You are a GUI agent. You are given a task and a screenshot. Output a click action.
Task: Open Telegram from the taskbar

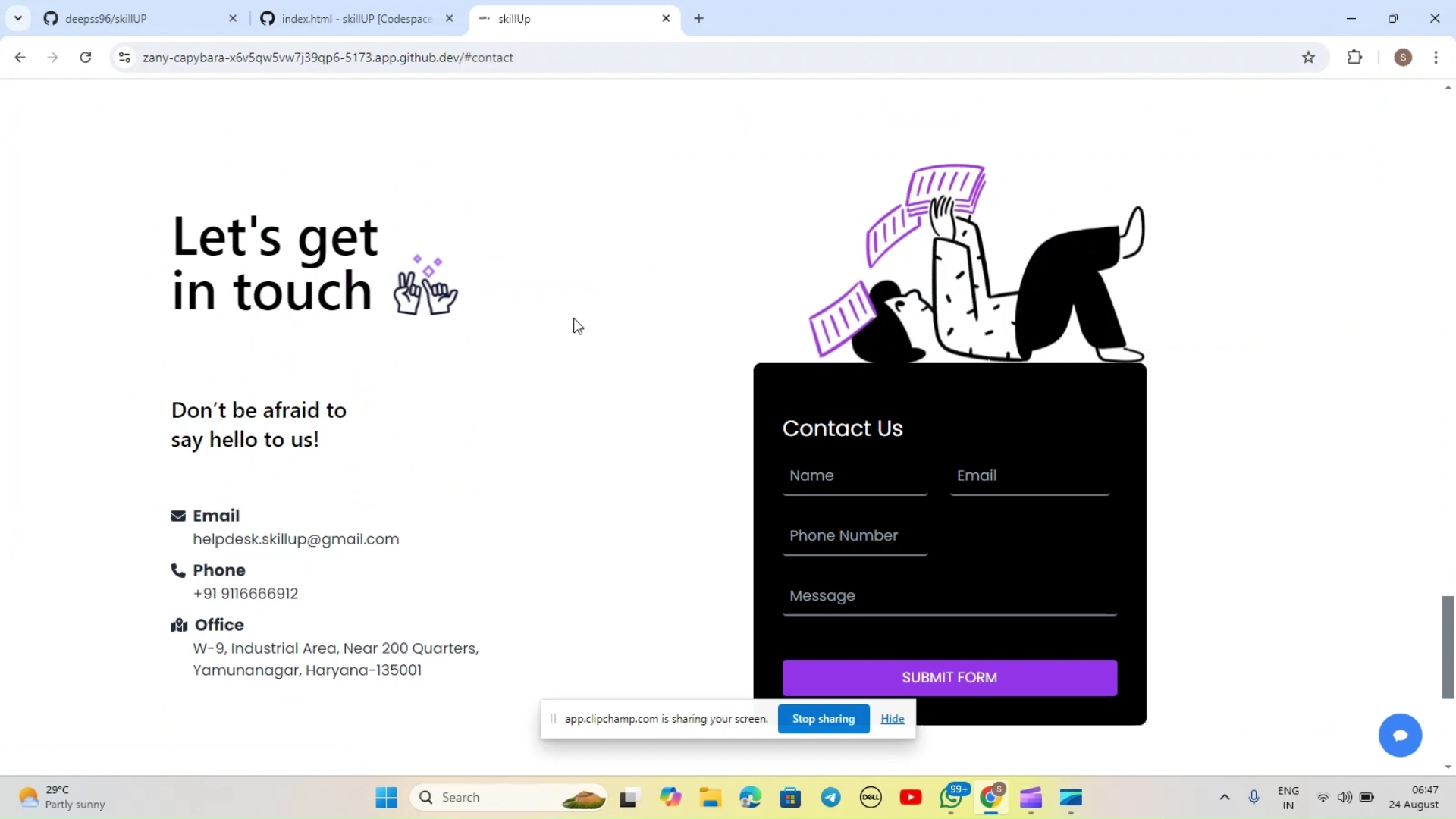point(830,798)
